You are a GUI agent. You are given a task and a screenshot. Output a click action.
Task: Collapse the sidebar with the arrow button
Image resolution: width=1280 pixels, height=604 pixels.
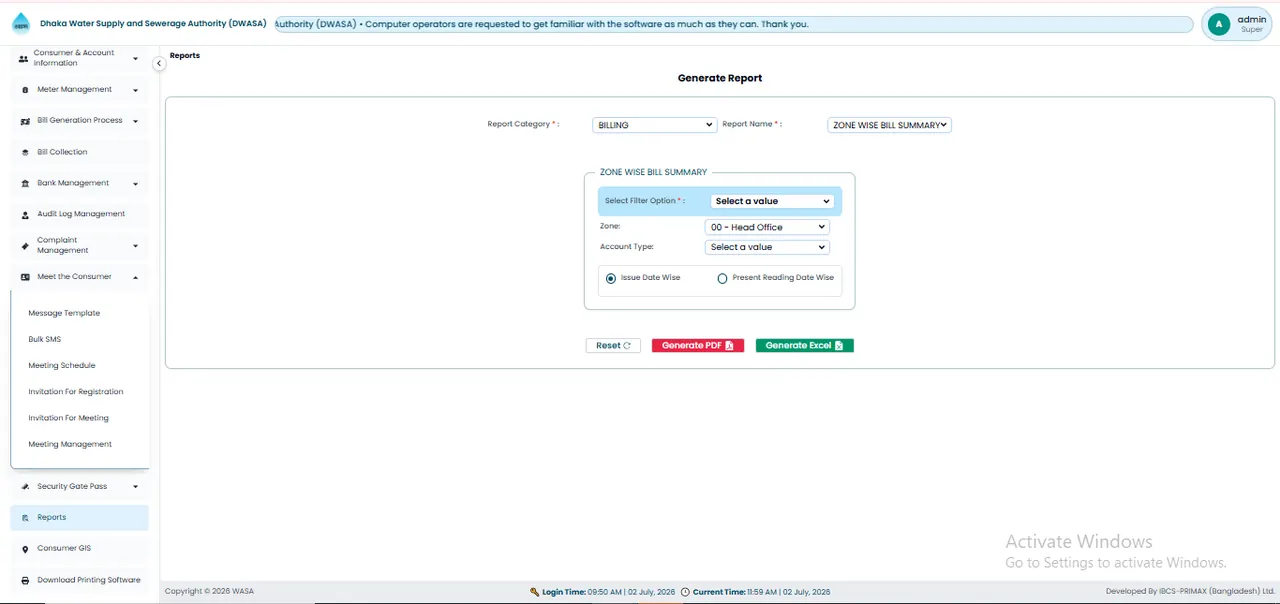pyautogui.click(x=158, y=63)
